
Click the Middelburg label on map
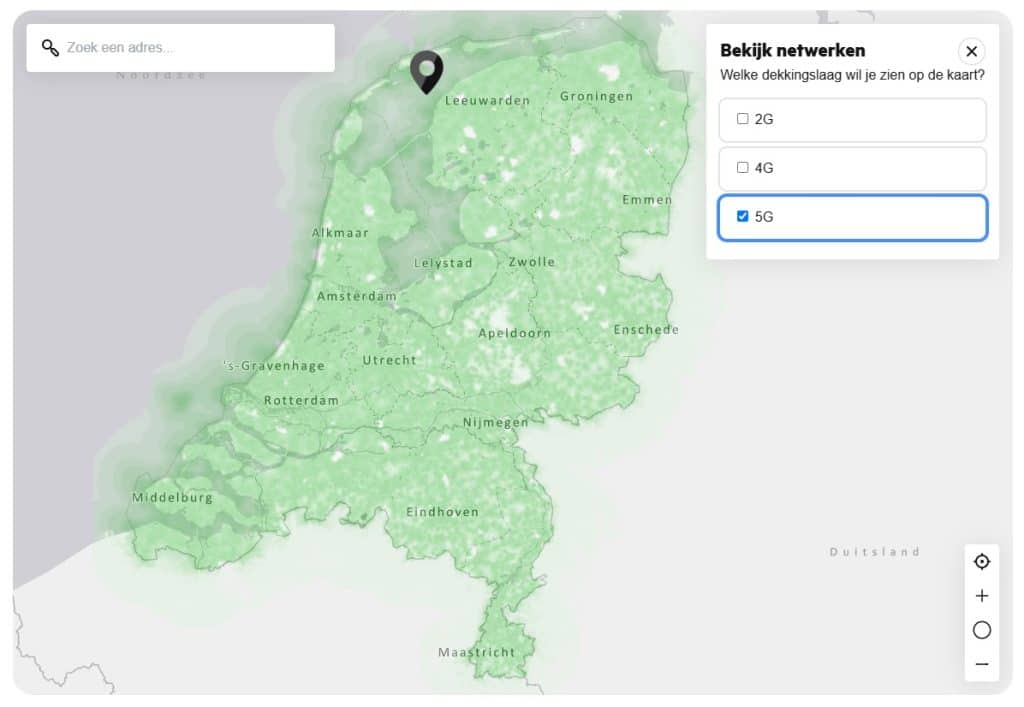[x=172, y=497]
